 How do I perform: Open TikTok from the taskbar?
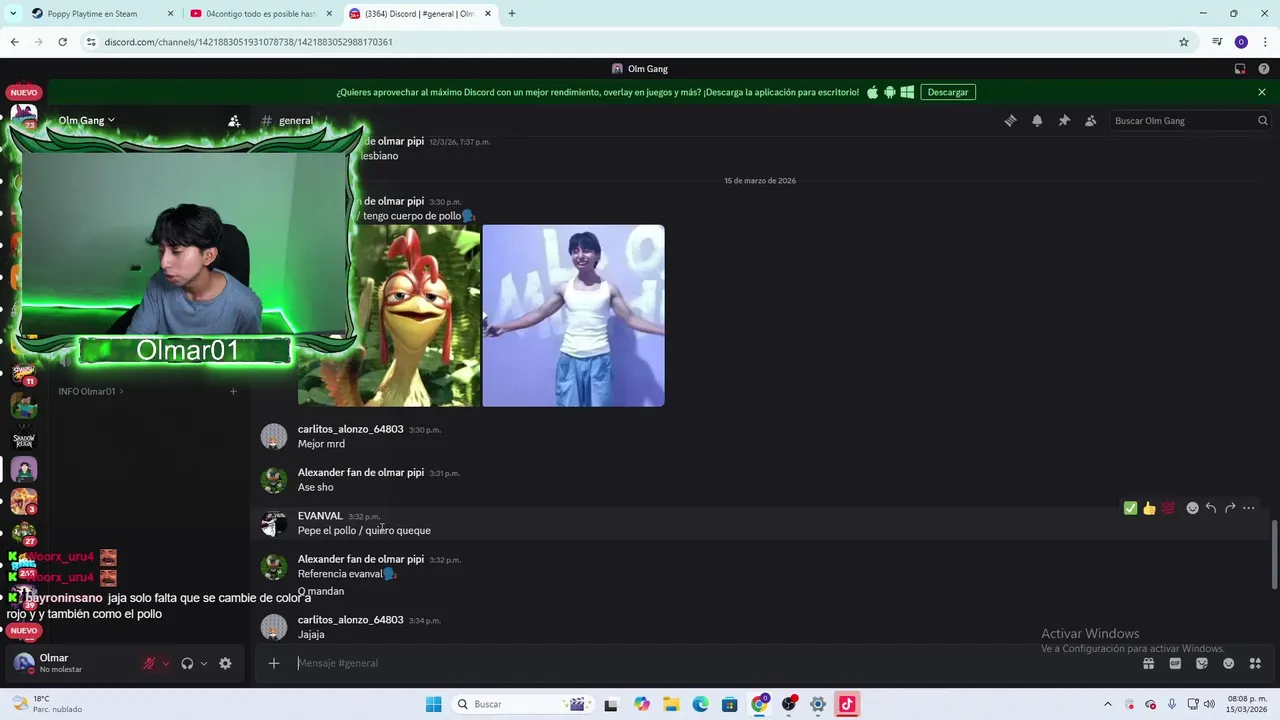[x=847, y=704]
